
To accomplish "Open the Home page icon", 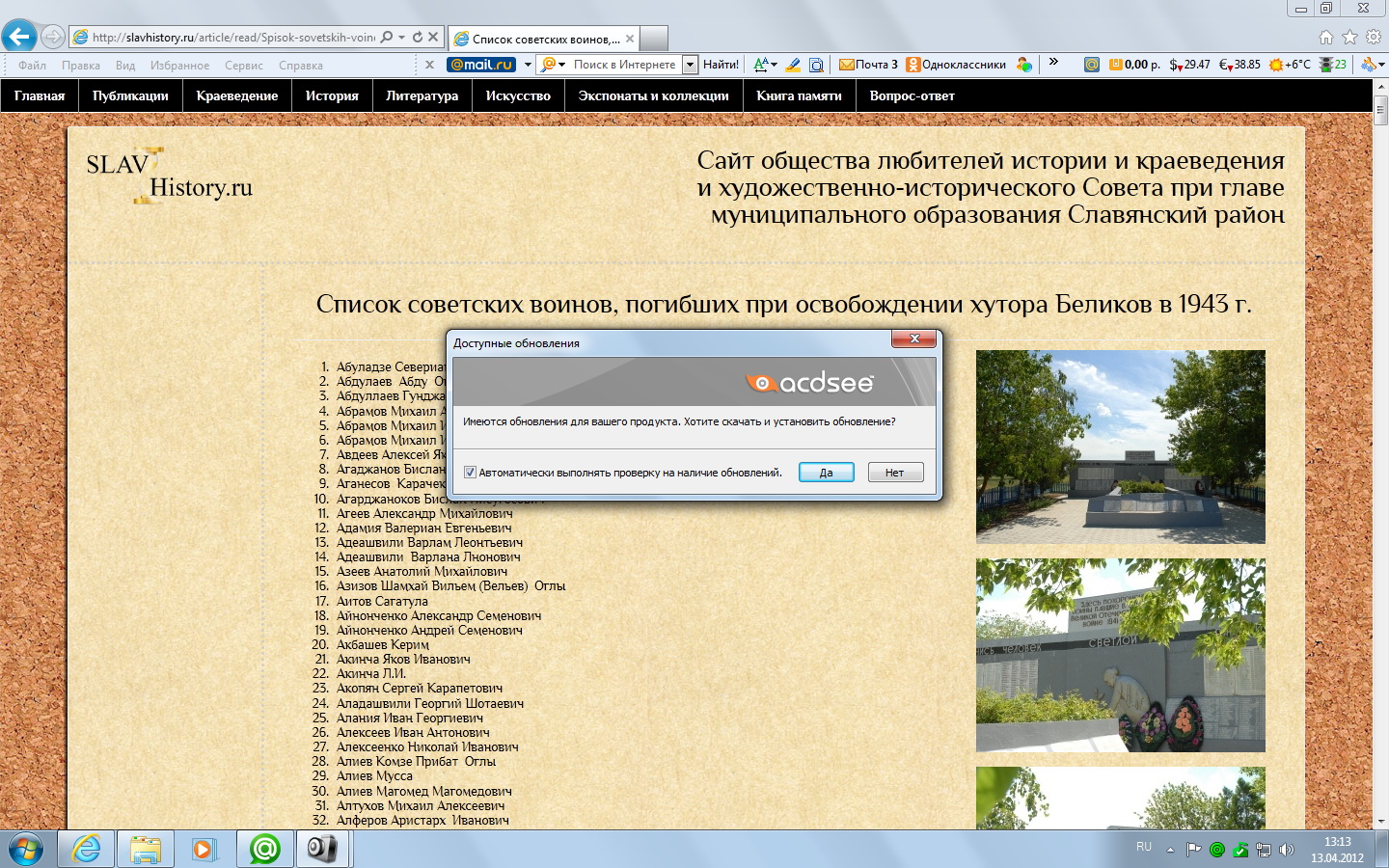I will pyautogui.click(x=1325, y=38).
